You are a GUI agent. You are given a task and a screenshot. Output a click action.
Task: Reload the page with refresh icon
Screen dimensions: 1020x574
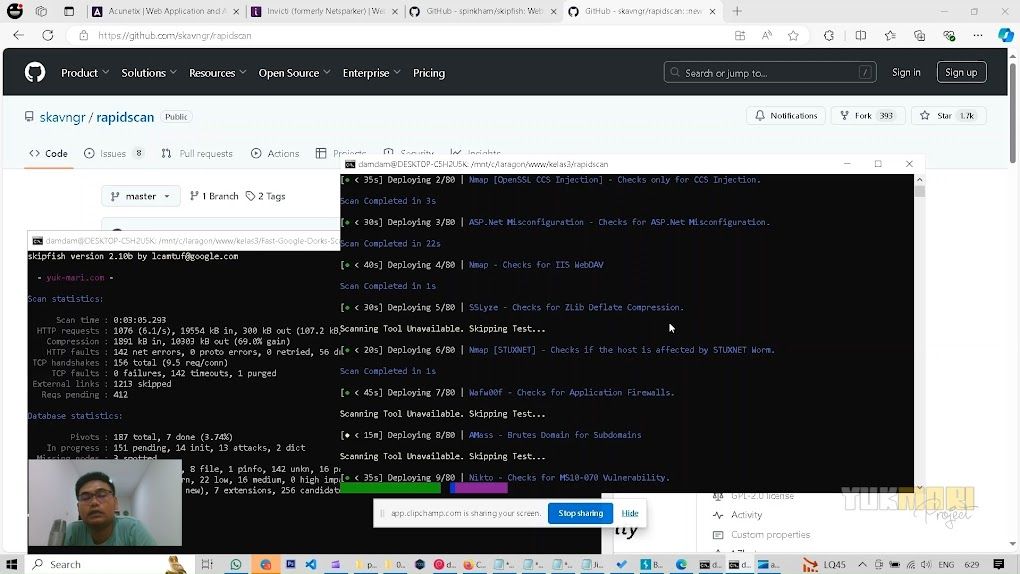(47, 35)
